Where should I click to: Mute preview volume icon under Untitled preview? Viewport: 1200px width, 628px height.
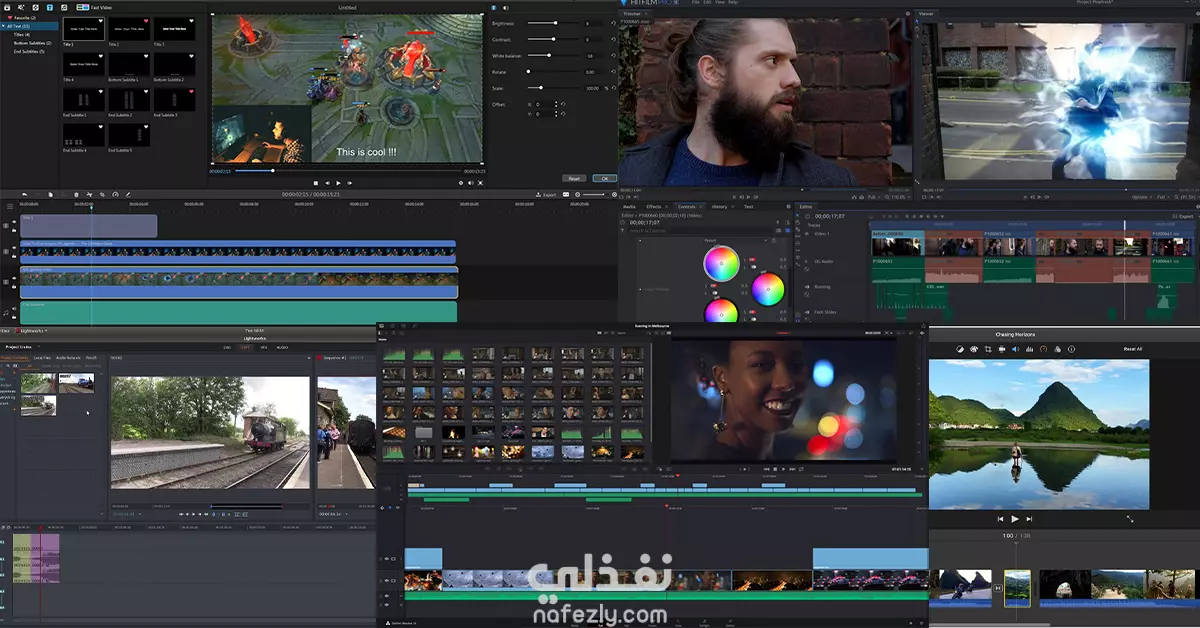click(470, 183)
